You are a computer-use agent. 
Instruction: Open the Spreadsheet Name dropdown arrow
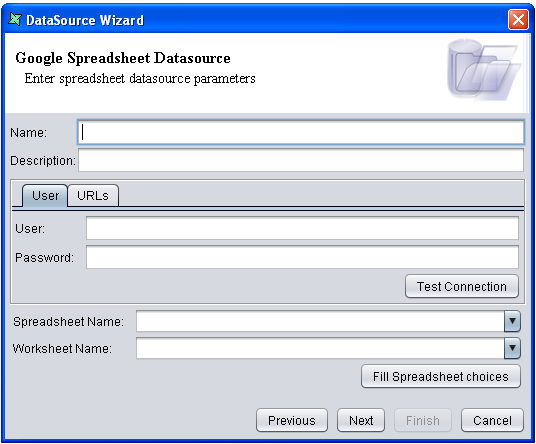pos(512,321)
